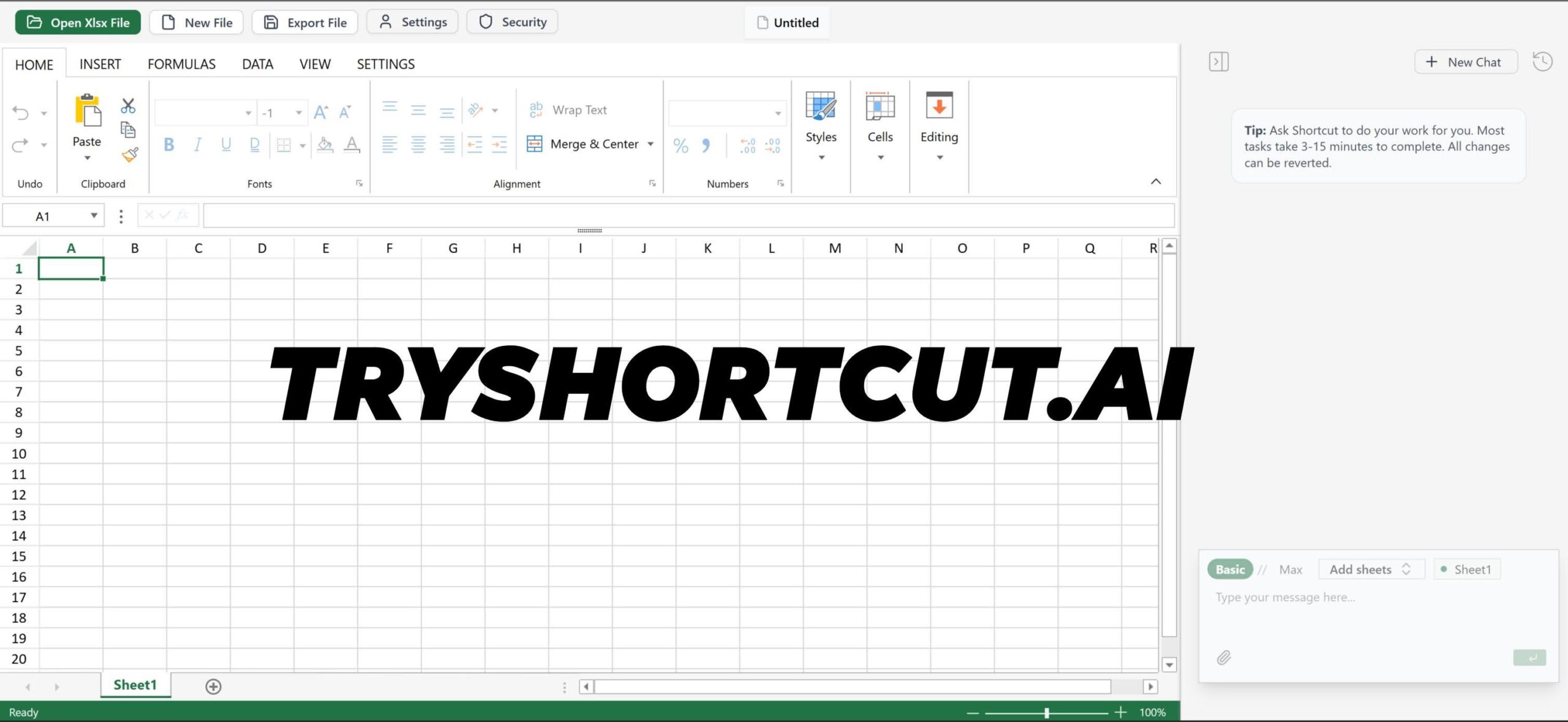Click the Cut (scissors) icon
Viewport: 1568px width, 722px height.
pos(129,104)
